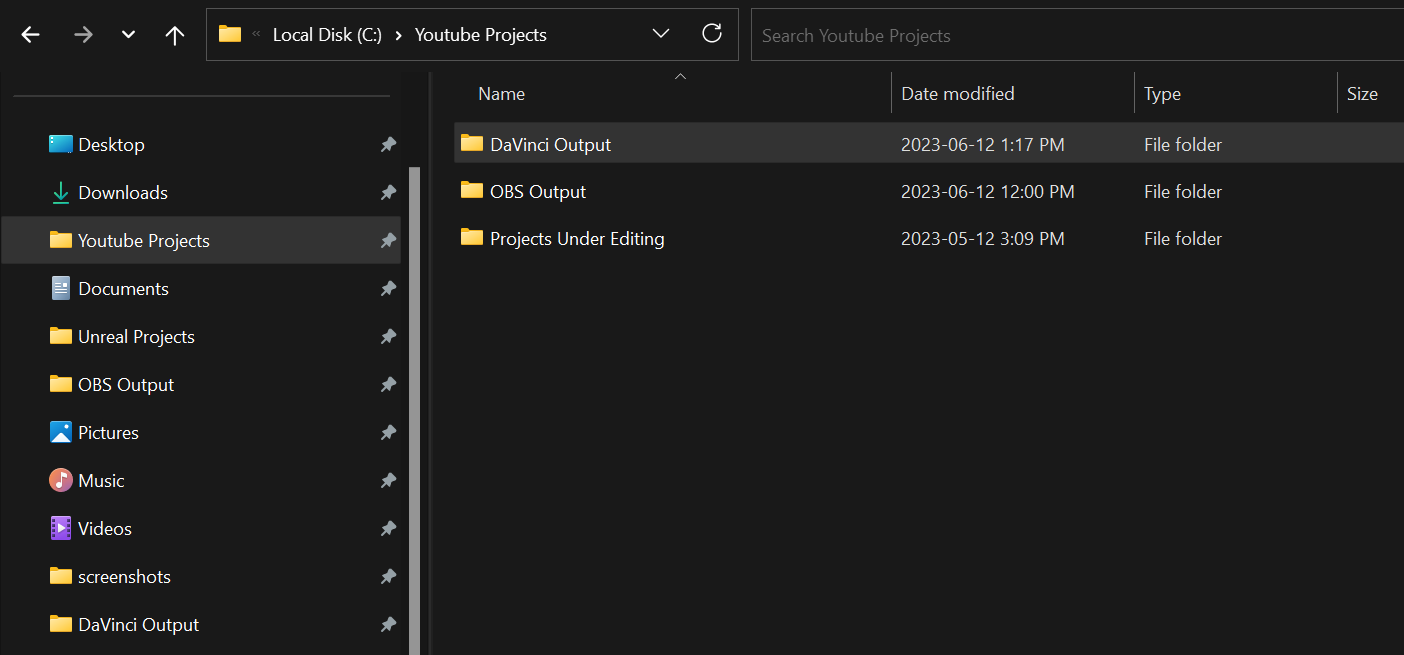
Task: Click the Back navigation arrow
Action: click(x=31, y=35)
